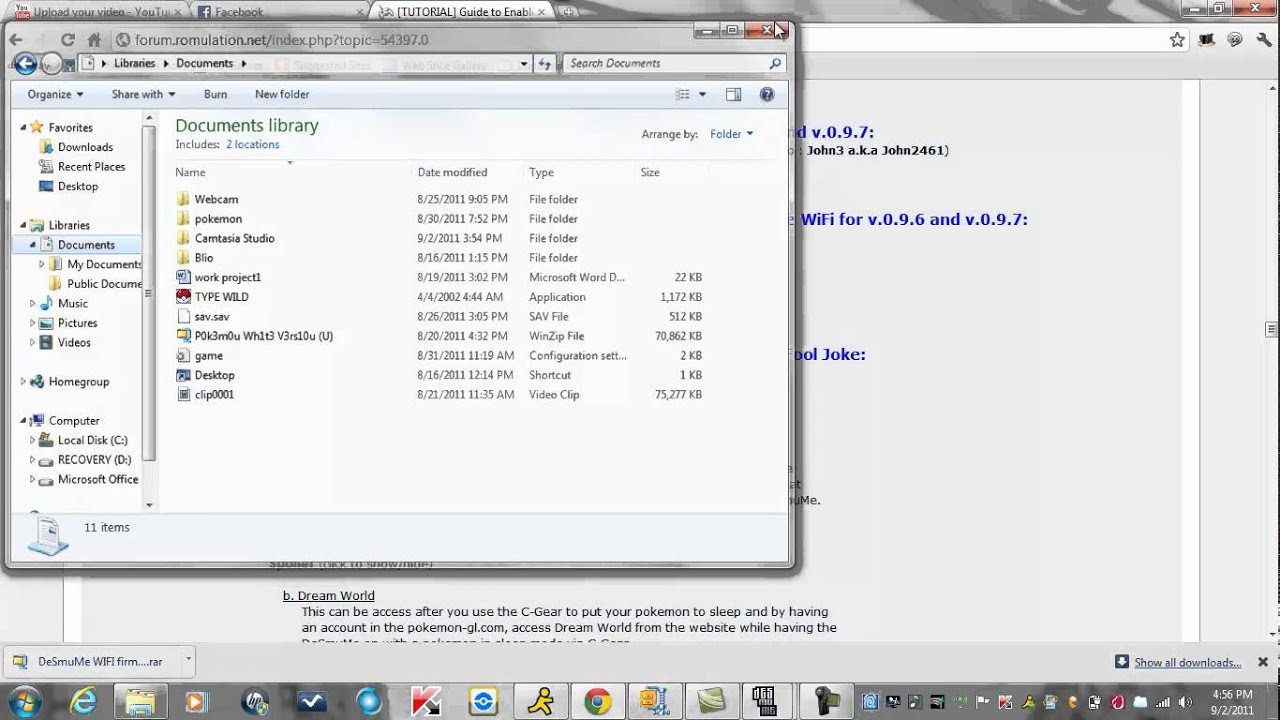Open the b. Dream World link
The image size is (1280, 720).
329,595
